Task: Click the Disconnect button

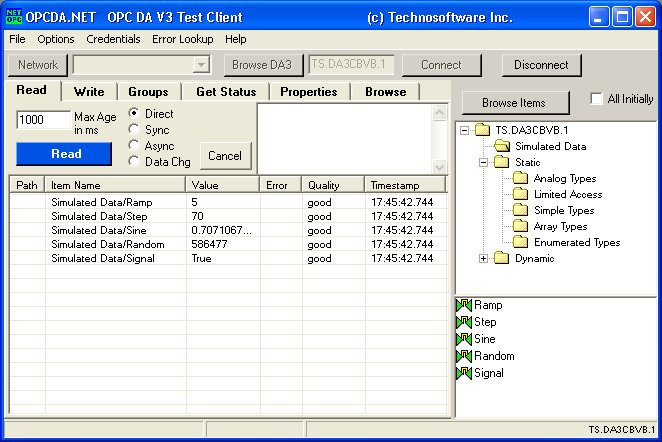Action: coord(541,65)
